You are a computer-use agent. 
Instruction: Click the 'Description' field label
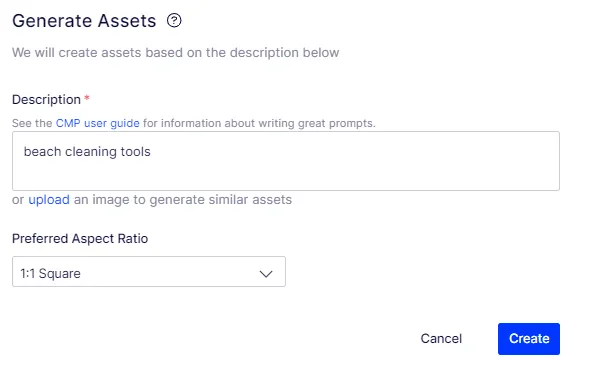point(46,99)
